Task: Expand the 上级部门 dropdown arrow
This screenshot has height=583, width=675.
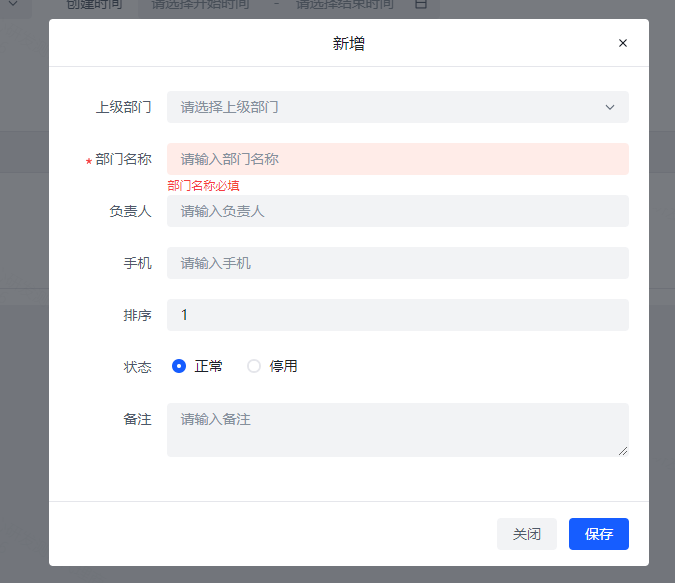Action: pyautogui.click(x=610, y=107)
